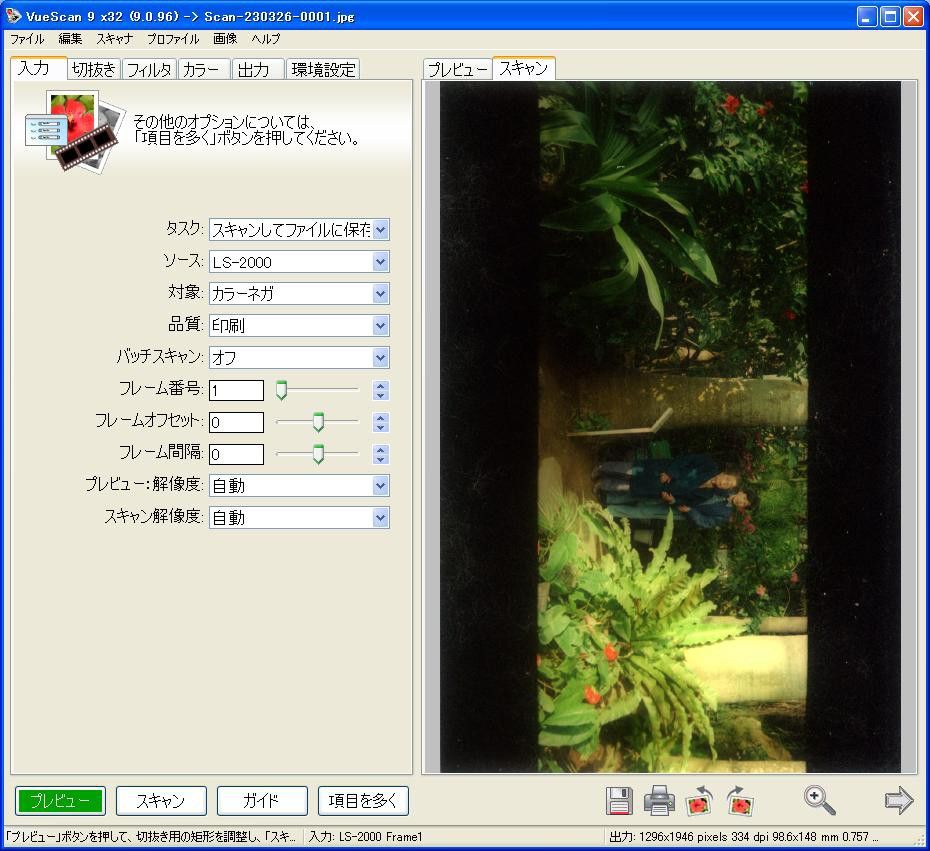The image size is (930, 851).
Task: Open the スキャン解像度 dropdown
Action: [x=299, y=518]
